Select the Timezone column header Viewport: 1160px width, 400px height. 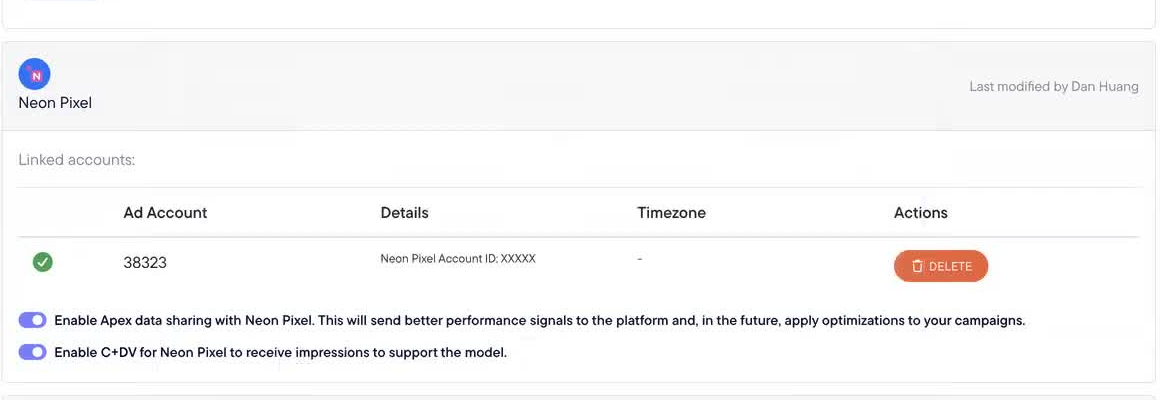point(671,213)
